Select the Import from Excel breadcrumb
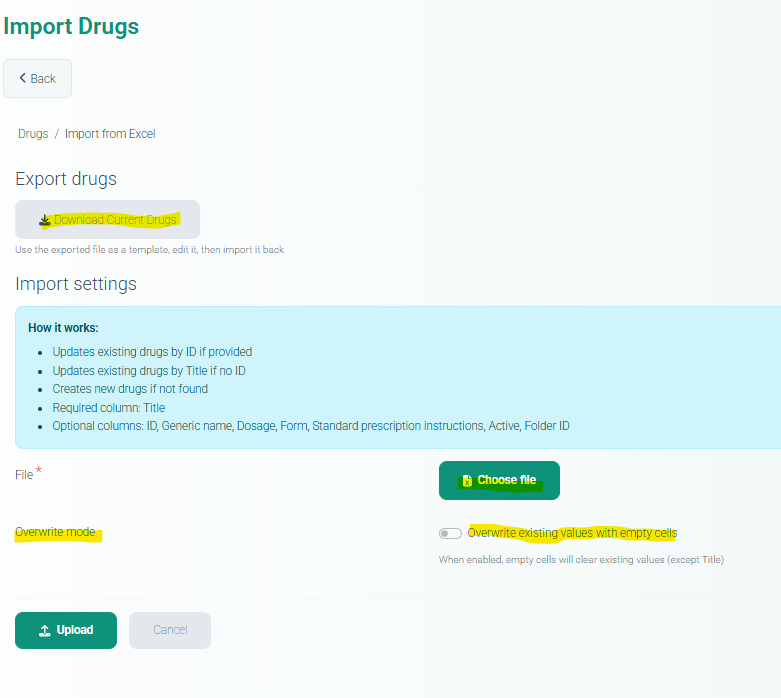This screenshot has width=781, height=698. coord(110,134)
